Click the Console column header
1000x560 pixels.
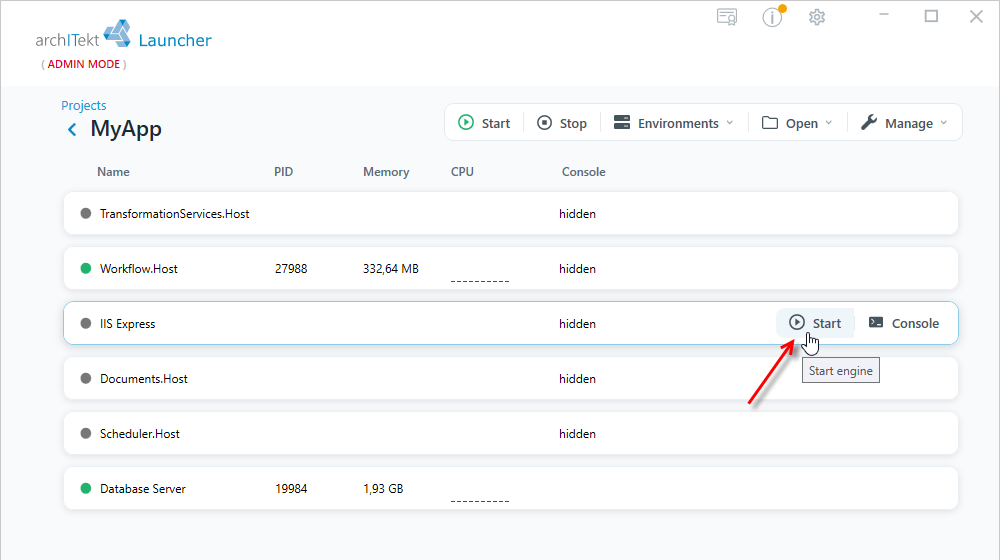coord(584,172)
